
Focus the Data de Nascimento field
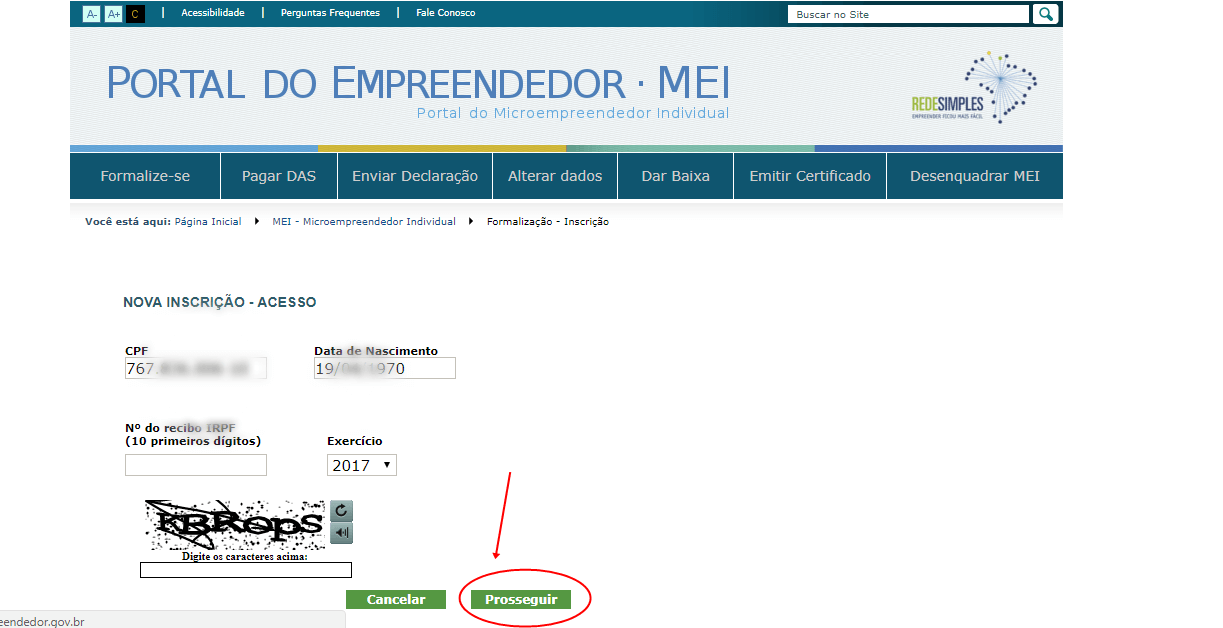pyautogui.click(x=385, y=368)
